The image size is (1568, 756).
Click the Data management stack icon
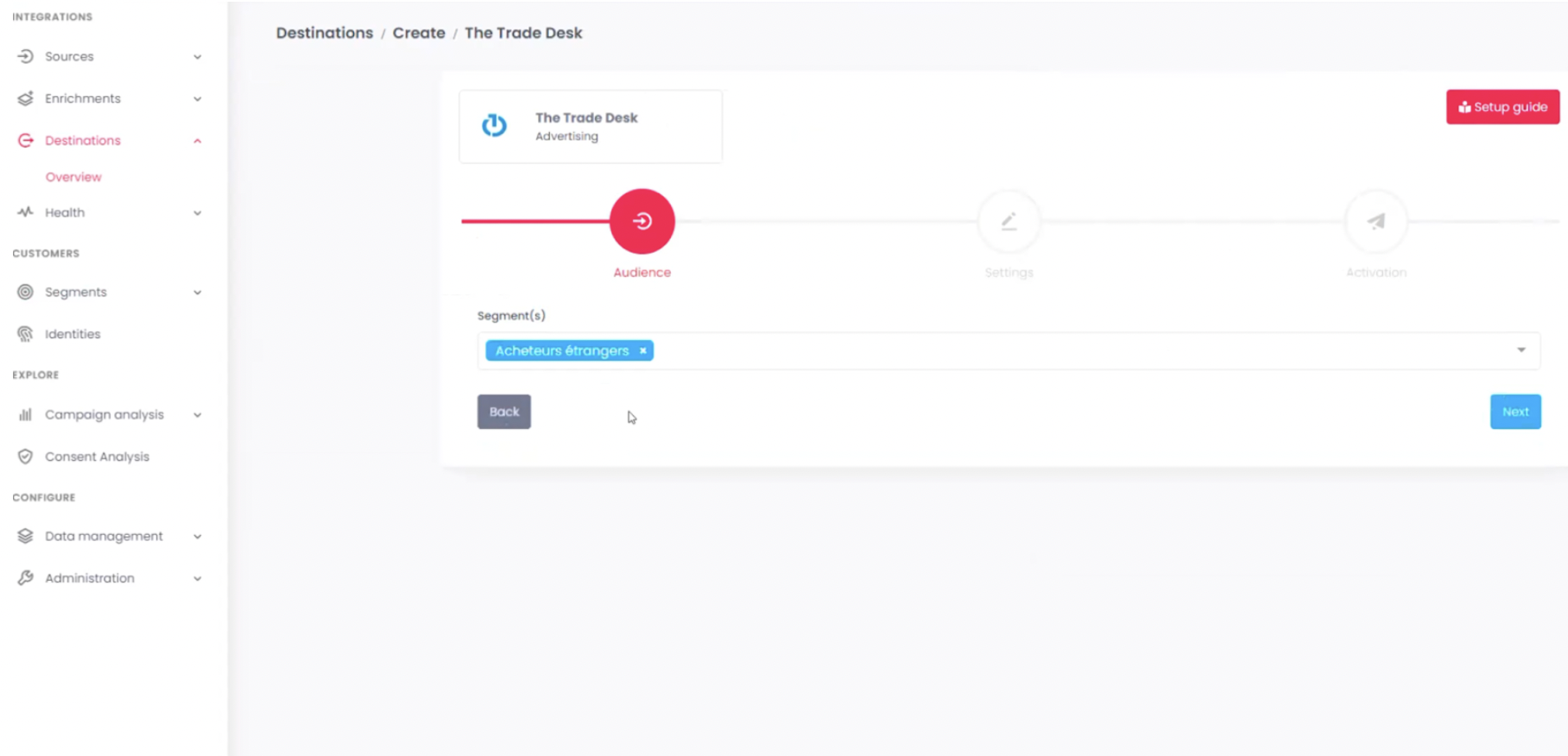[x=25, y=536]
